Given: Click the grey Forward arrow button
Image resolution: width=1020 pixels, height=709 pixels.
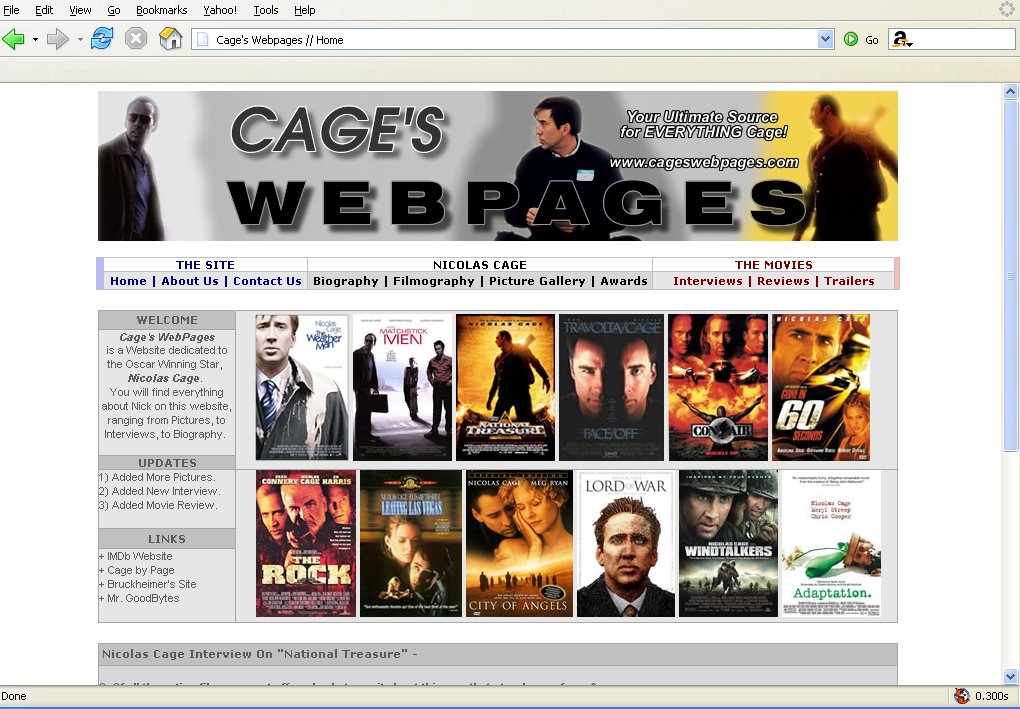Looking at the screenshot, I should tap(58, 39).
